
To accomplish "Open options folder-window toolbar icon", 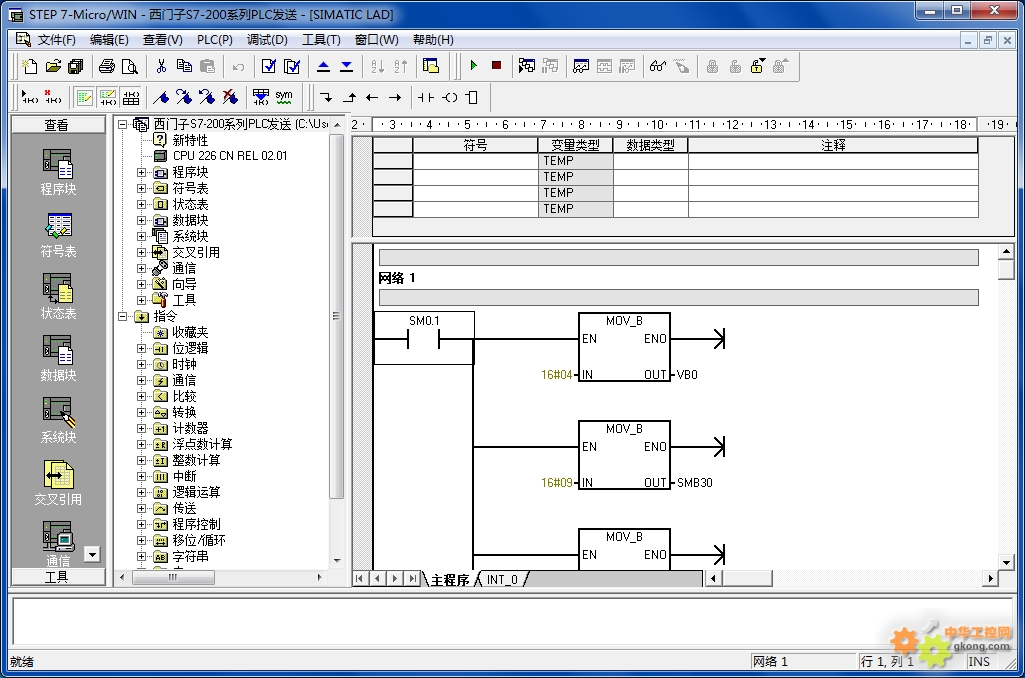I will tap(431, 66).
